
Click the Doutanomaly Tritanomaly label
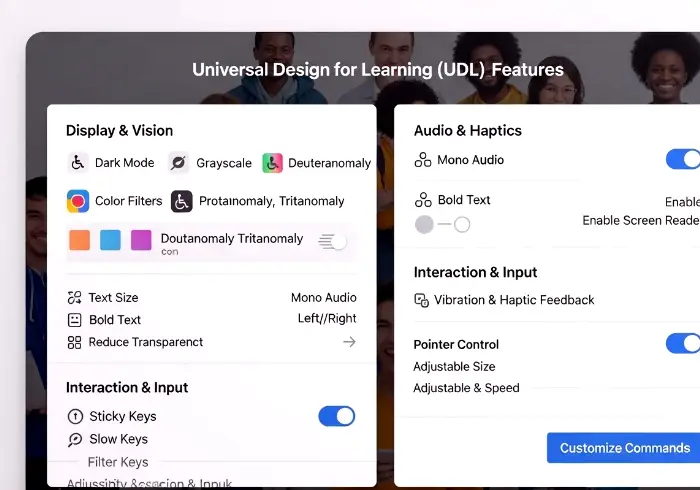(232, 239)
